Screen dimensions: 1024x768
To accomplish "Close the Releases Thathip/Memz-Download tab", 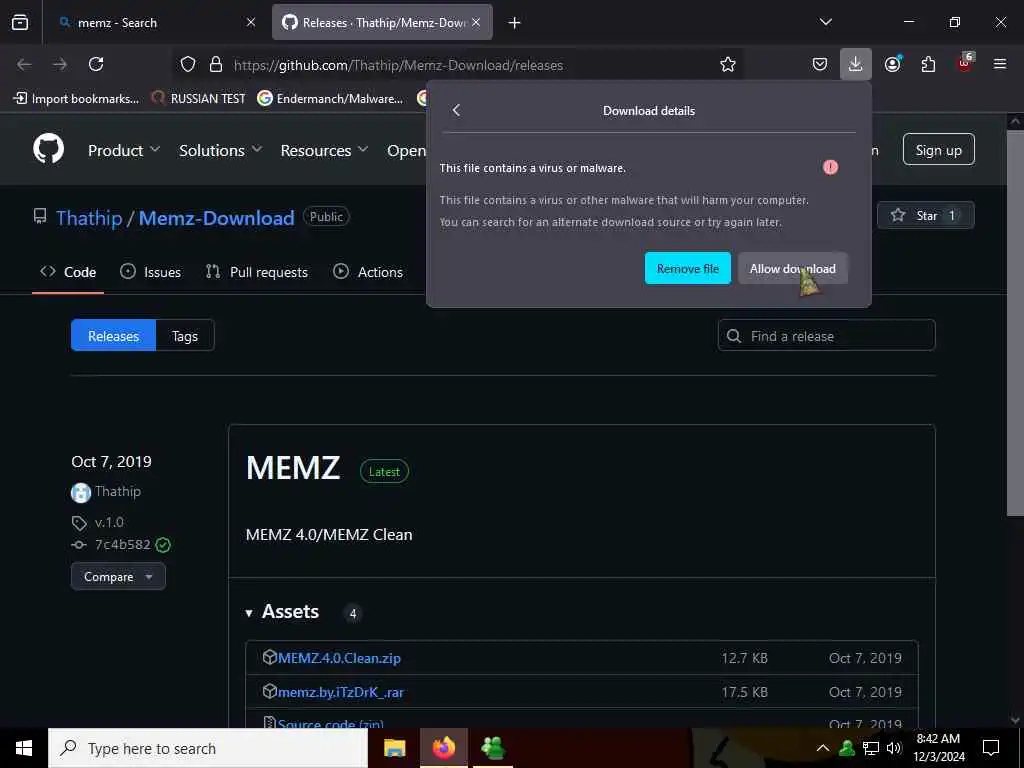I will click(x=476, y=22).
